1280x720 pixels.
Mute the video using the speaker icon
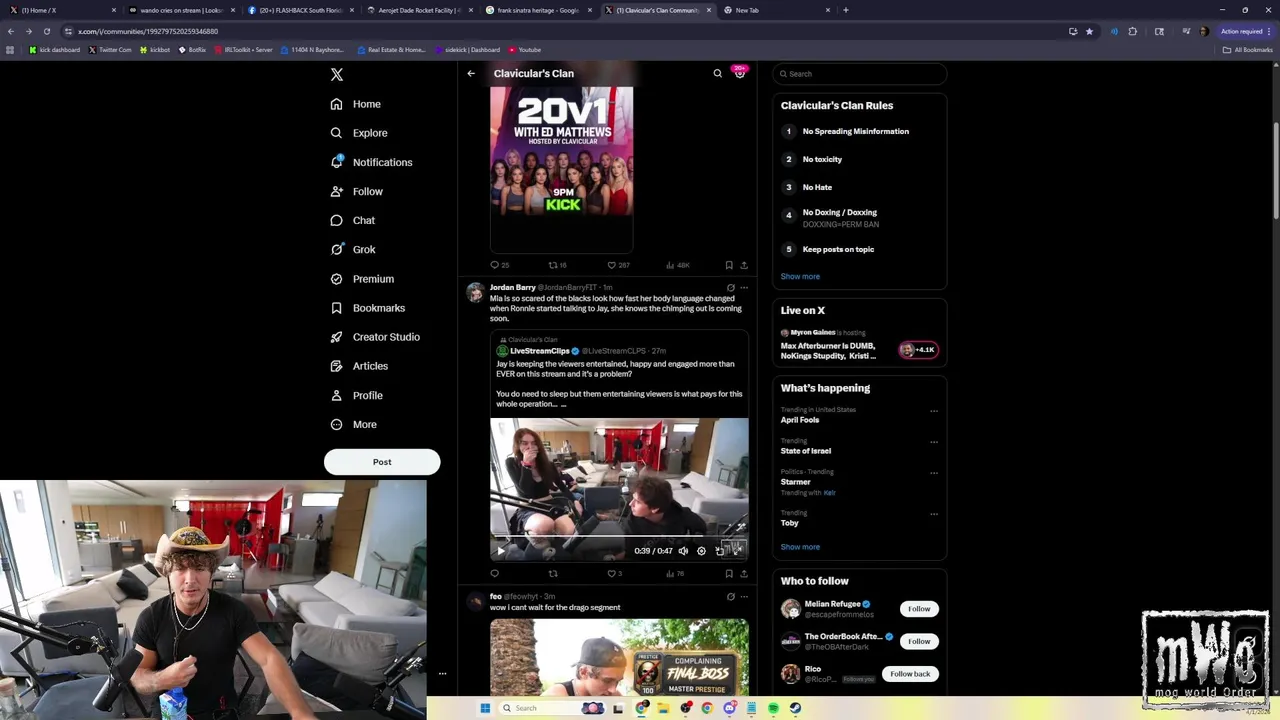(683, 551)
